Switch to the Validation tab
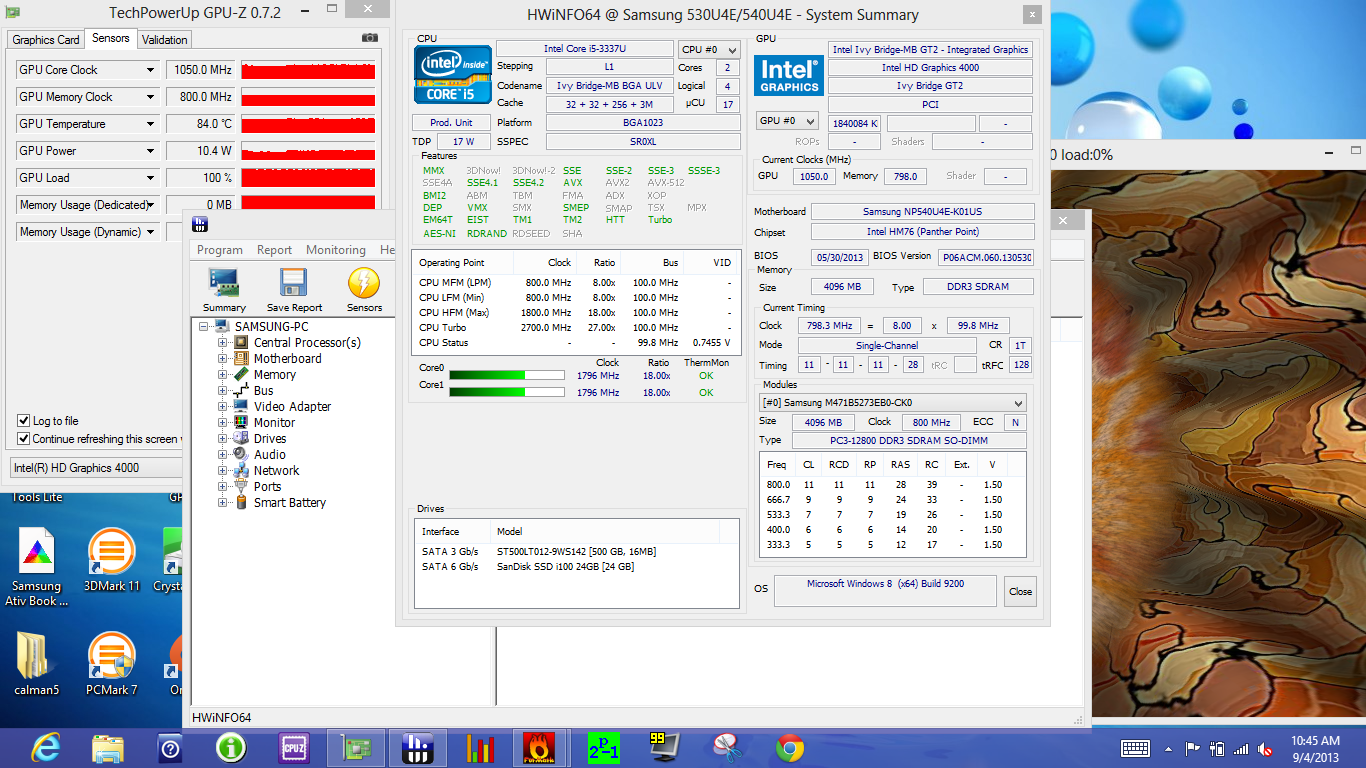Viewport: 1366px width, 768px height. [x=164, y=40]
